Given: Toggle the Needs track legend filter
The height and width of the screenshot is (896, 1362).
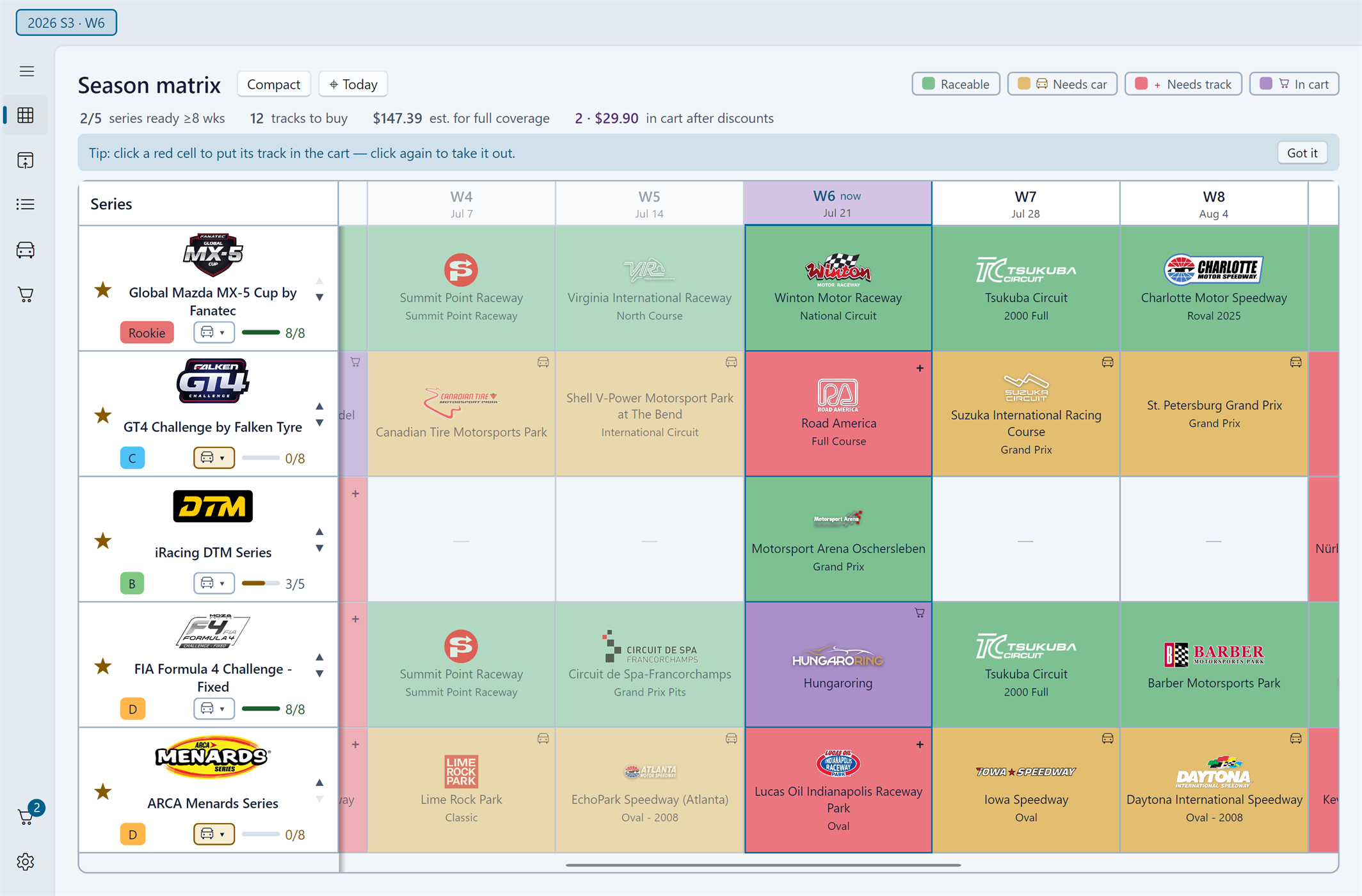Looking at the screenshot, I should (x=1183, y=84).
